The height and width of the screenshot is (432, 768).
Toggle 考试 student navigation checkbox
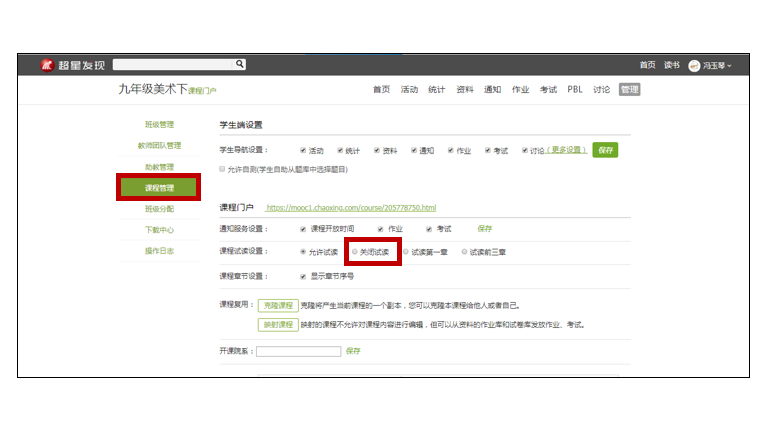488,150
